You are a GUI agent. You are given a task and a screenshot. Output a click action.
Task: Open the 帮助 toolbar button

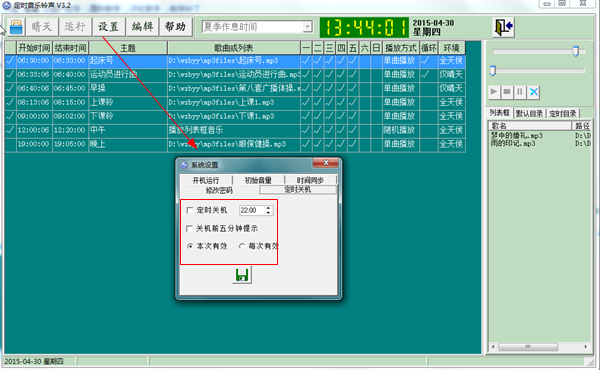176,27
